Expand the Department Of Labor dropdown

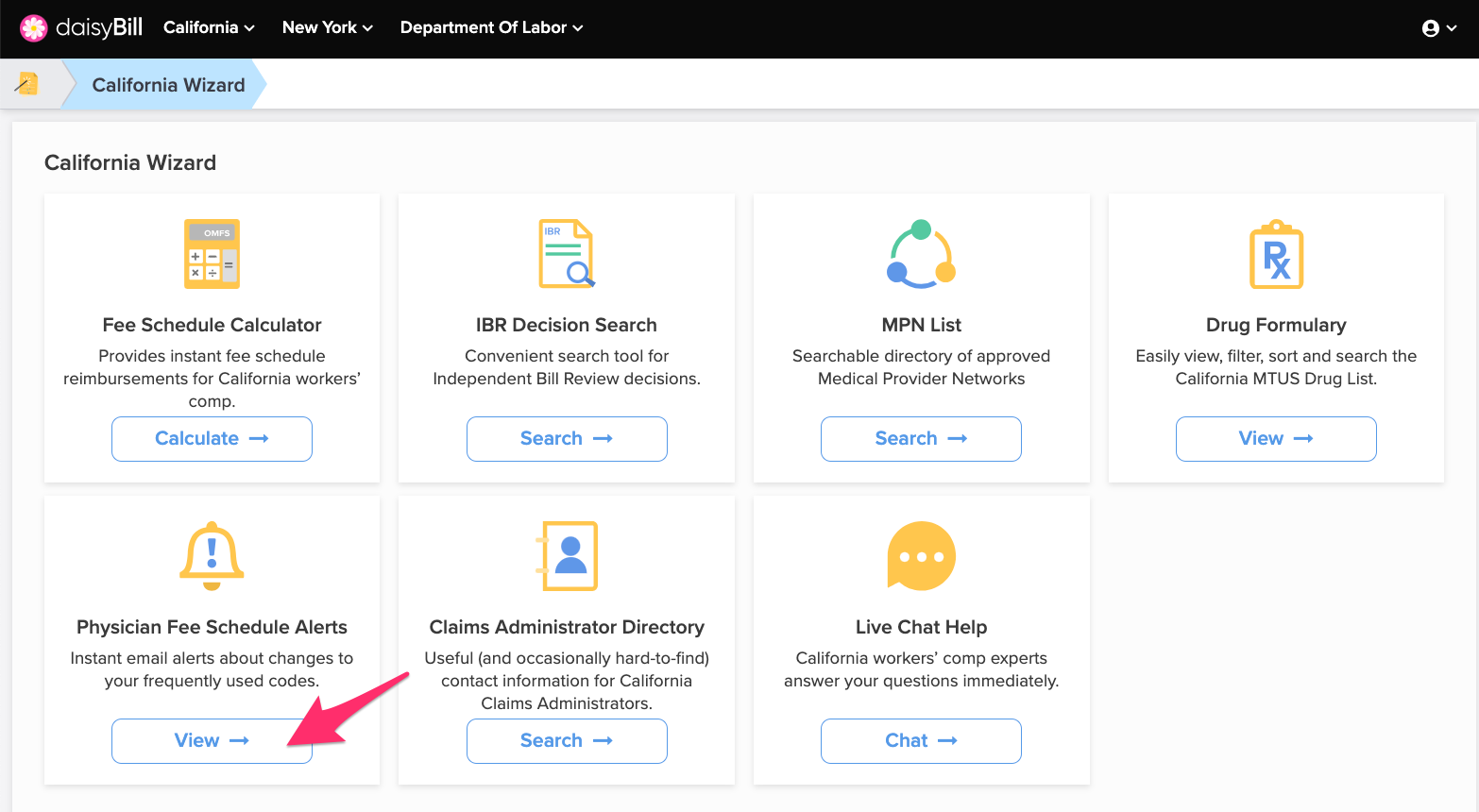491,27
